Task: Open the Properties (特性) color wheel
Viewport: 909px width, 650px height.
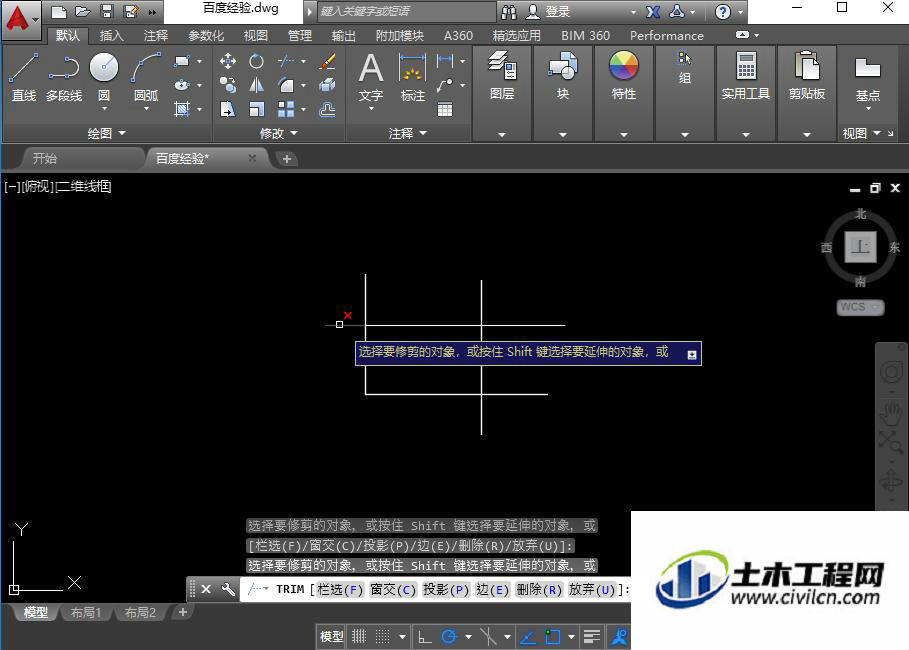Action: [623, 66]
